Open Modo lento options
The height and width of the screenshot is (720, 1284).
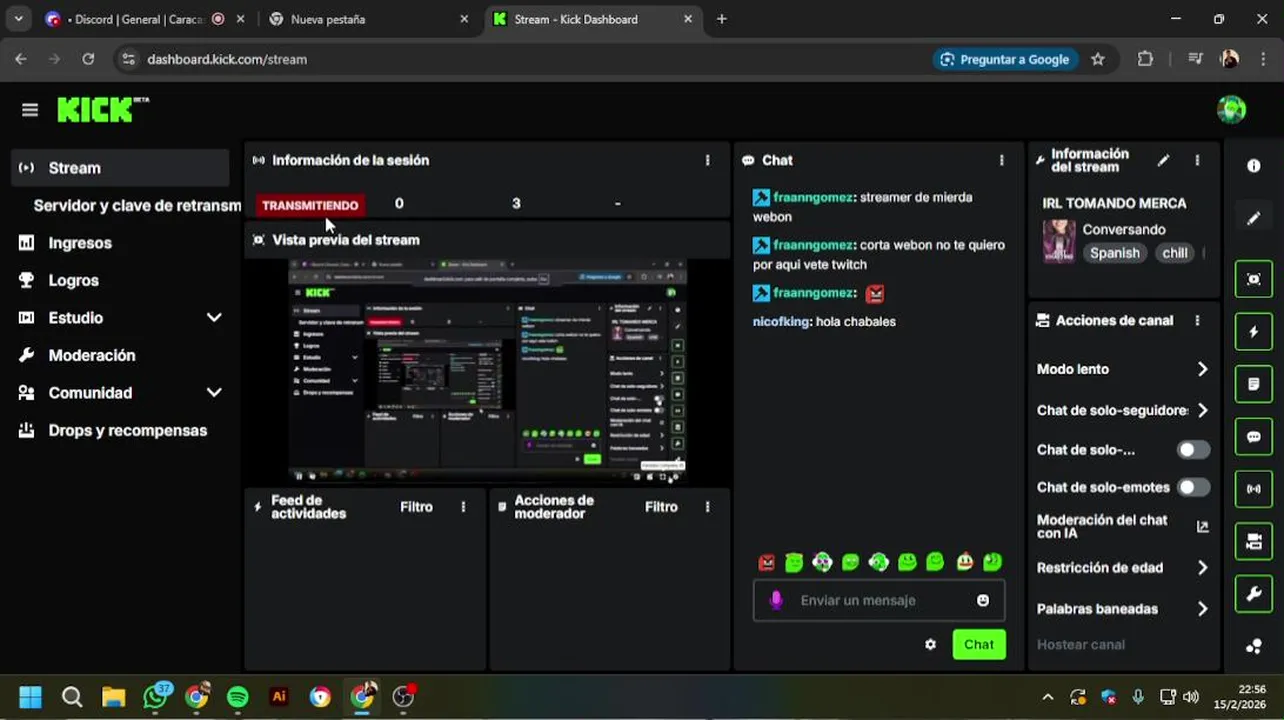1122,369
